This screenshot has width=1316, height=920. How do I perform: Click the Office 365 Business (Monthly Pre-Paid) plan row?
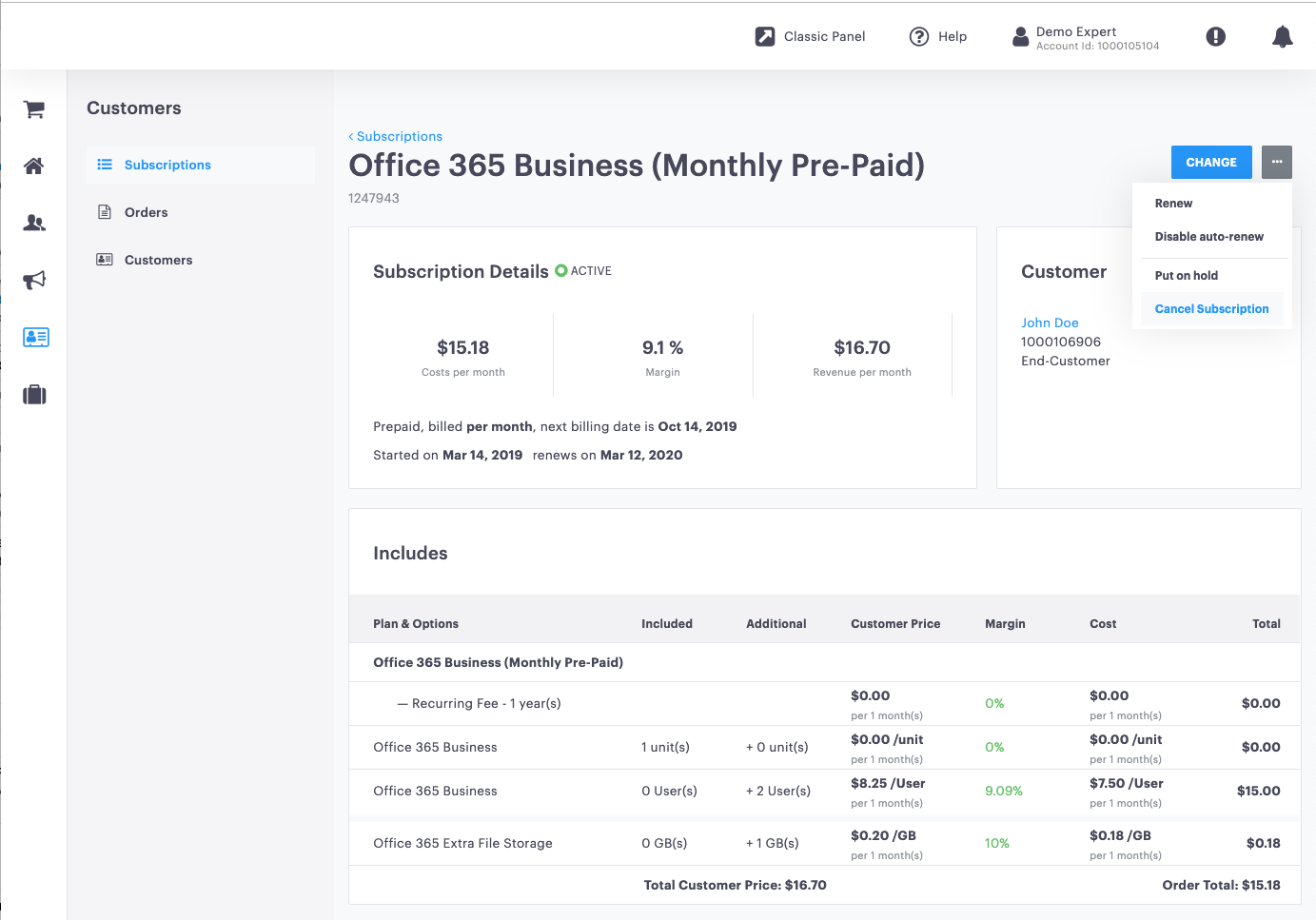point(824,662)
